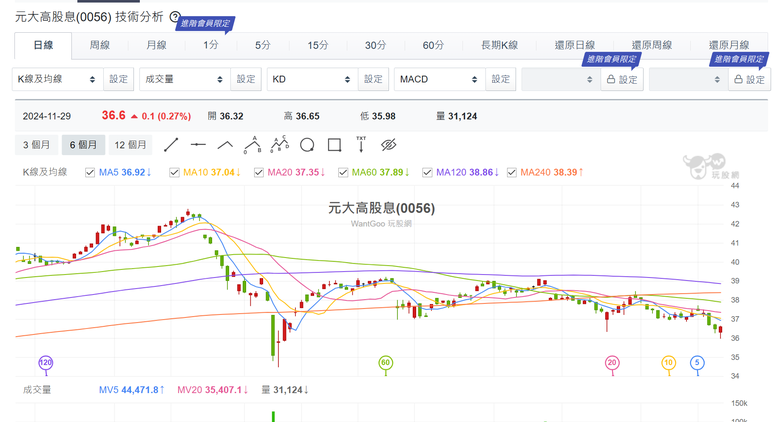780x422 pixels.
Task: Uncheck the MA10 checkbox
Action: click(x=174, y=172)
